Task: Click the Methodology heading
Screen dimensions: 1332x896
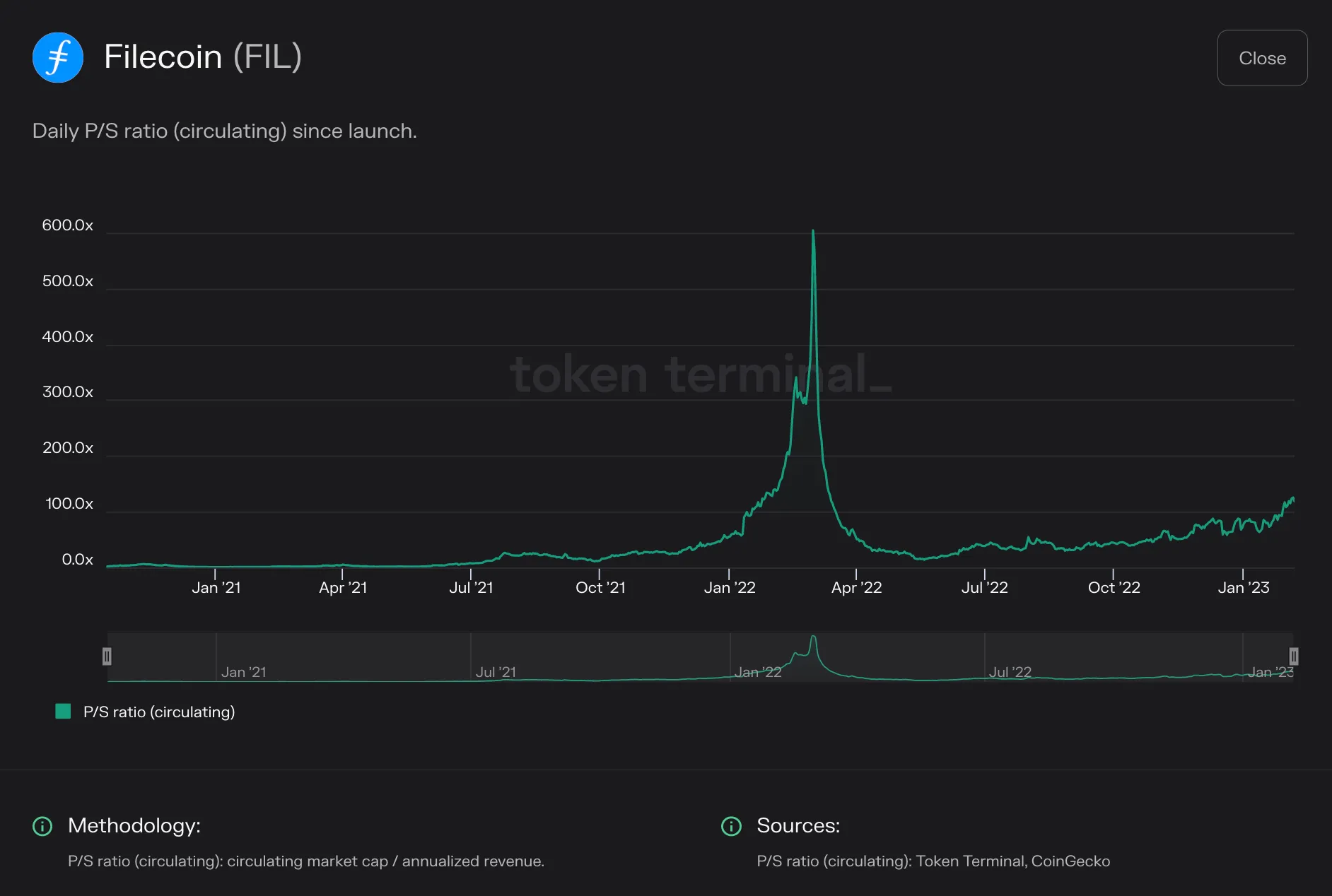Action: (134, 825)
